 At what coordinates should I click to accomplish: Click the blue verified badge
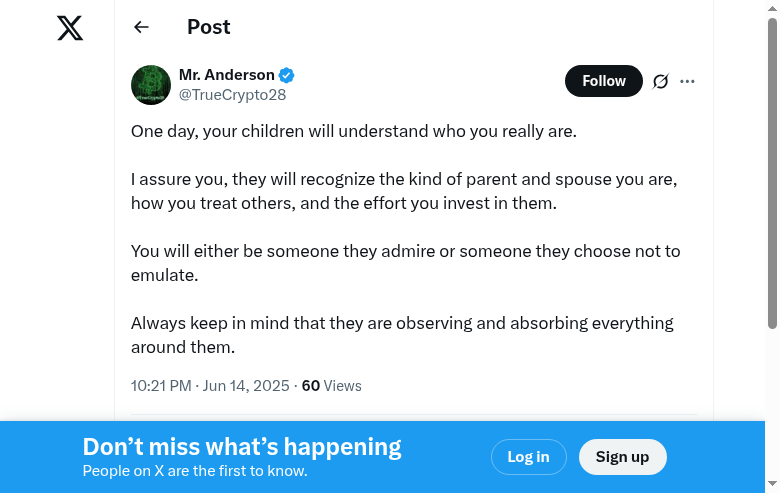[287, 75]
